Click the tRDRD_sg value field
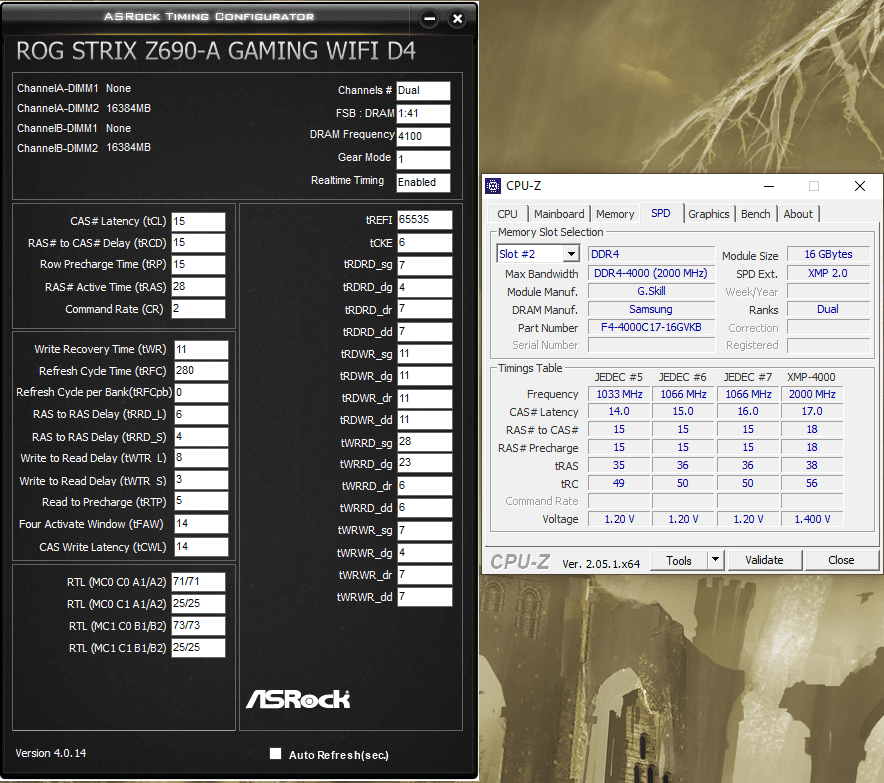 coord(425,266)
